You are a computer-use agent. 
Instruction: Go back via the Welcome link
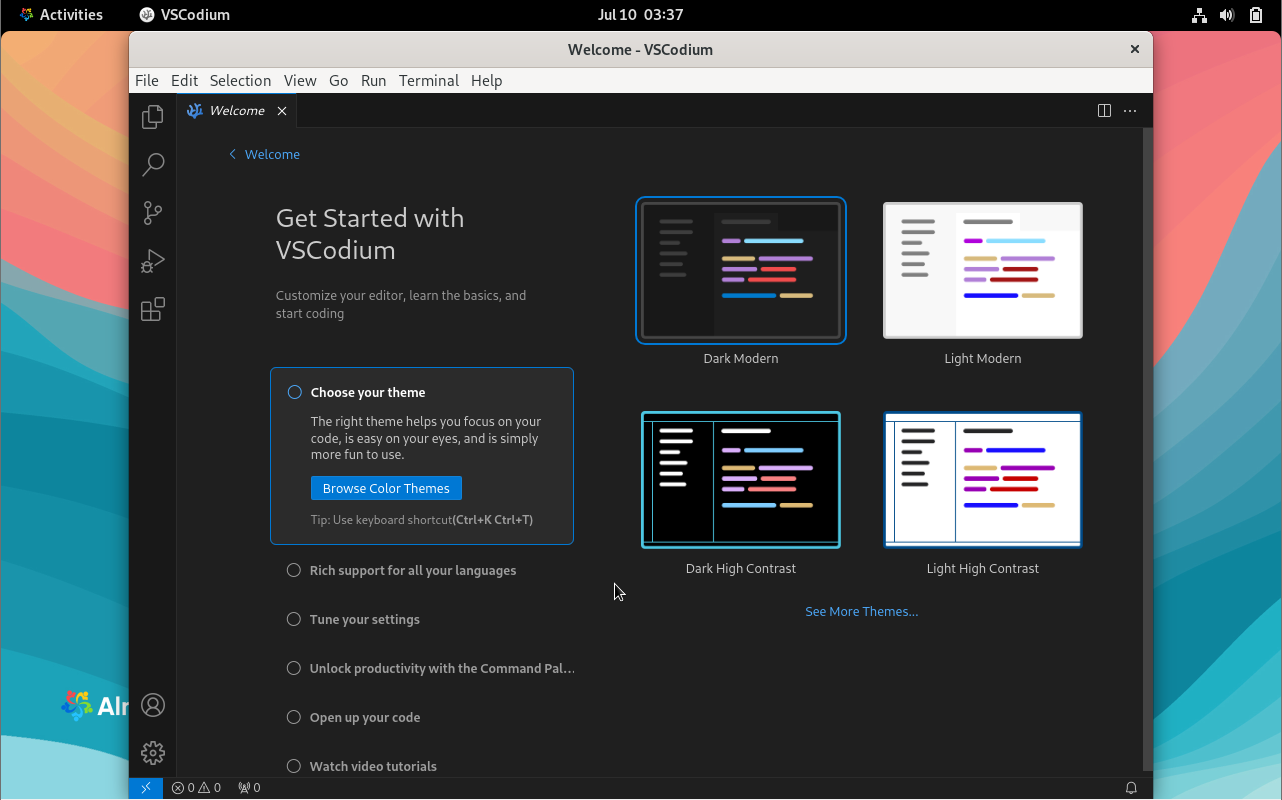[272, 154]
